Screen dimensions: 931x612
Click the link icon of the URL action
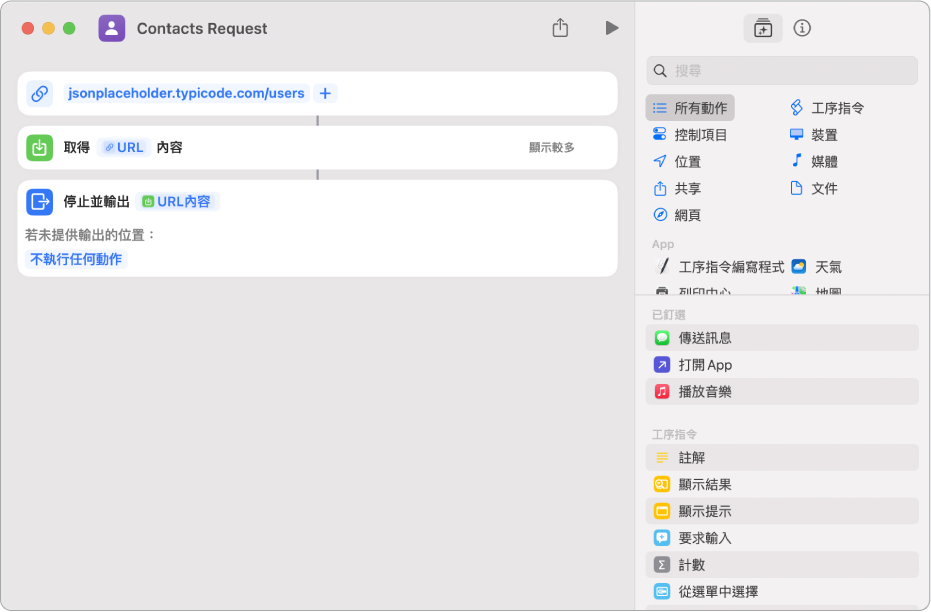[x=40, y=93]
